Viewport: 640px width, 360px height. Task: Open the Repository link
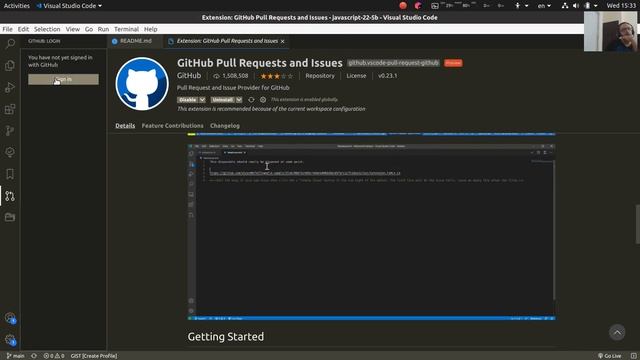click(320, 76)
